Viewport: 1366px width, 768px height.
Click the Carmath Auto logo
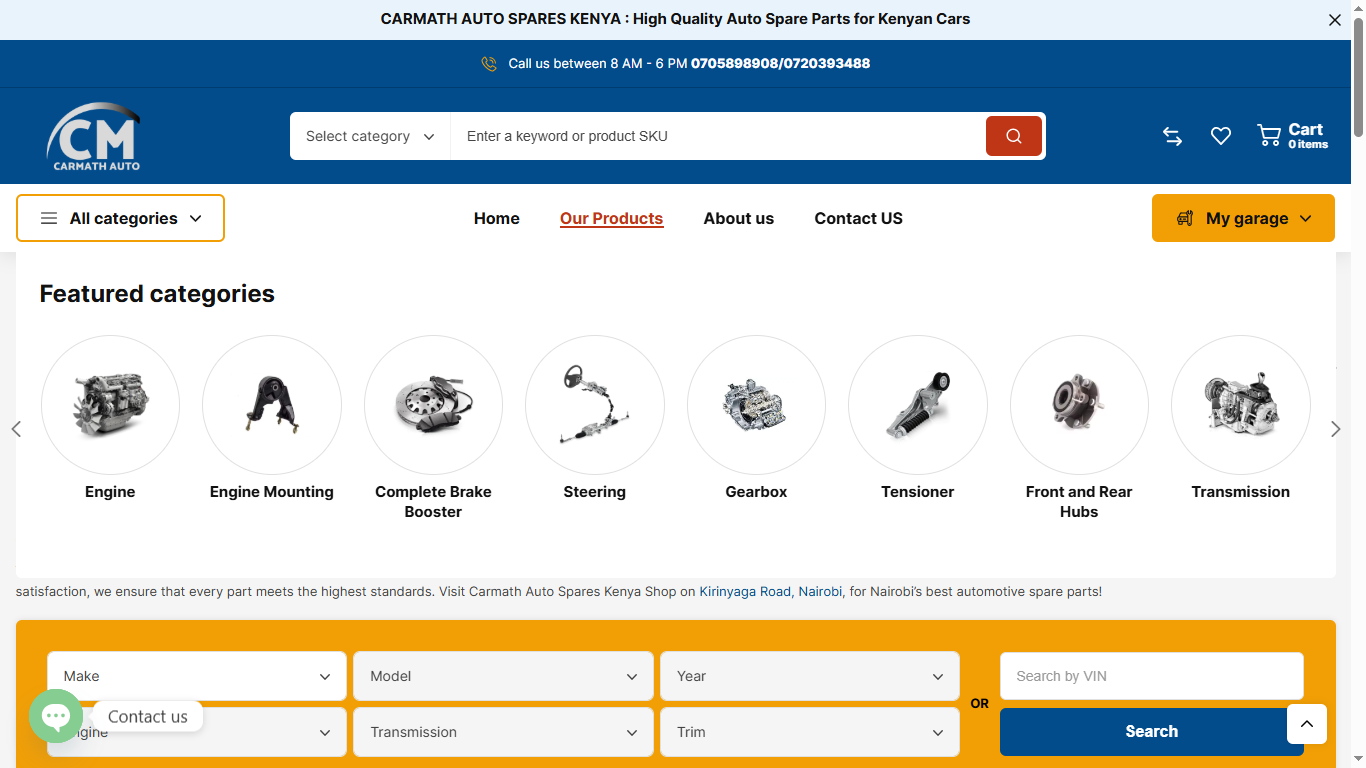(93, 136)
